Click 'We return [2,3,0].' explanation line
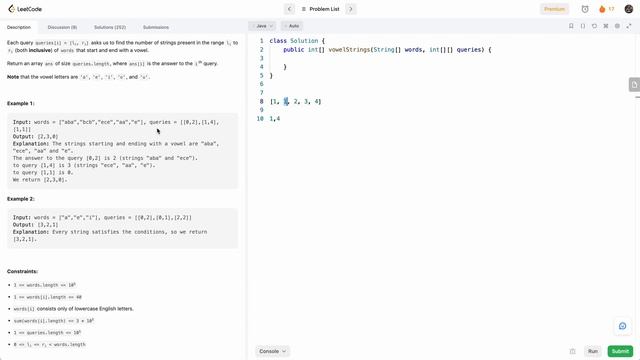Image resolution: width=640 pixels, height=360 pixels. [x=40, y=180]
